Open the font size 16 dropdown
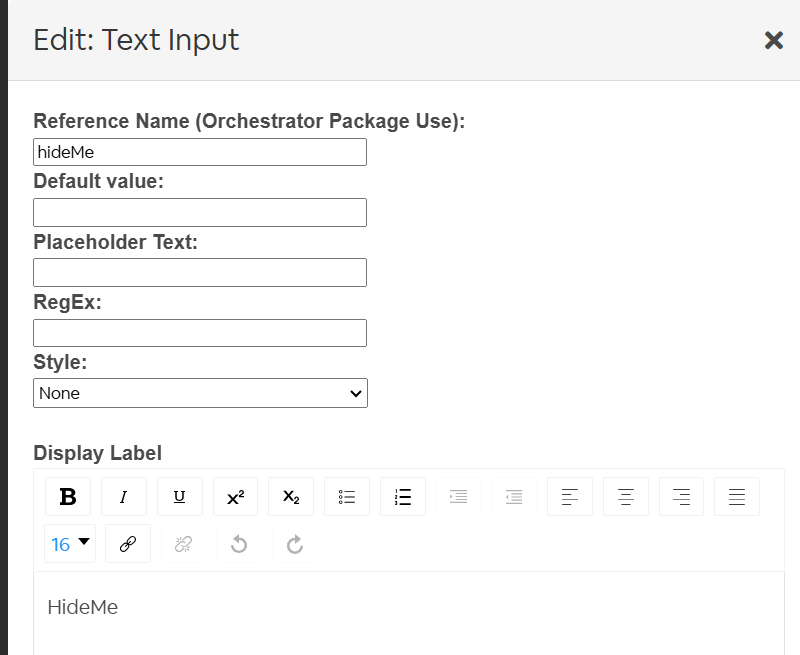The image size is (800, 655). 70,544
